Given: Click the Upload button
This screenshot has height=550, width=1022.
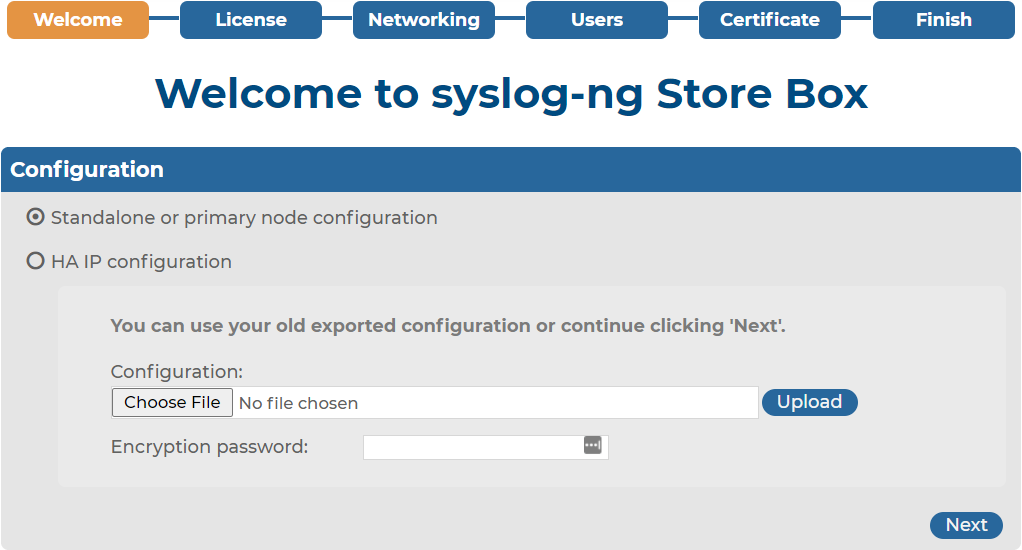Looking at the screenshot, I should 810,402.
